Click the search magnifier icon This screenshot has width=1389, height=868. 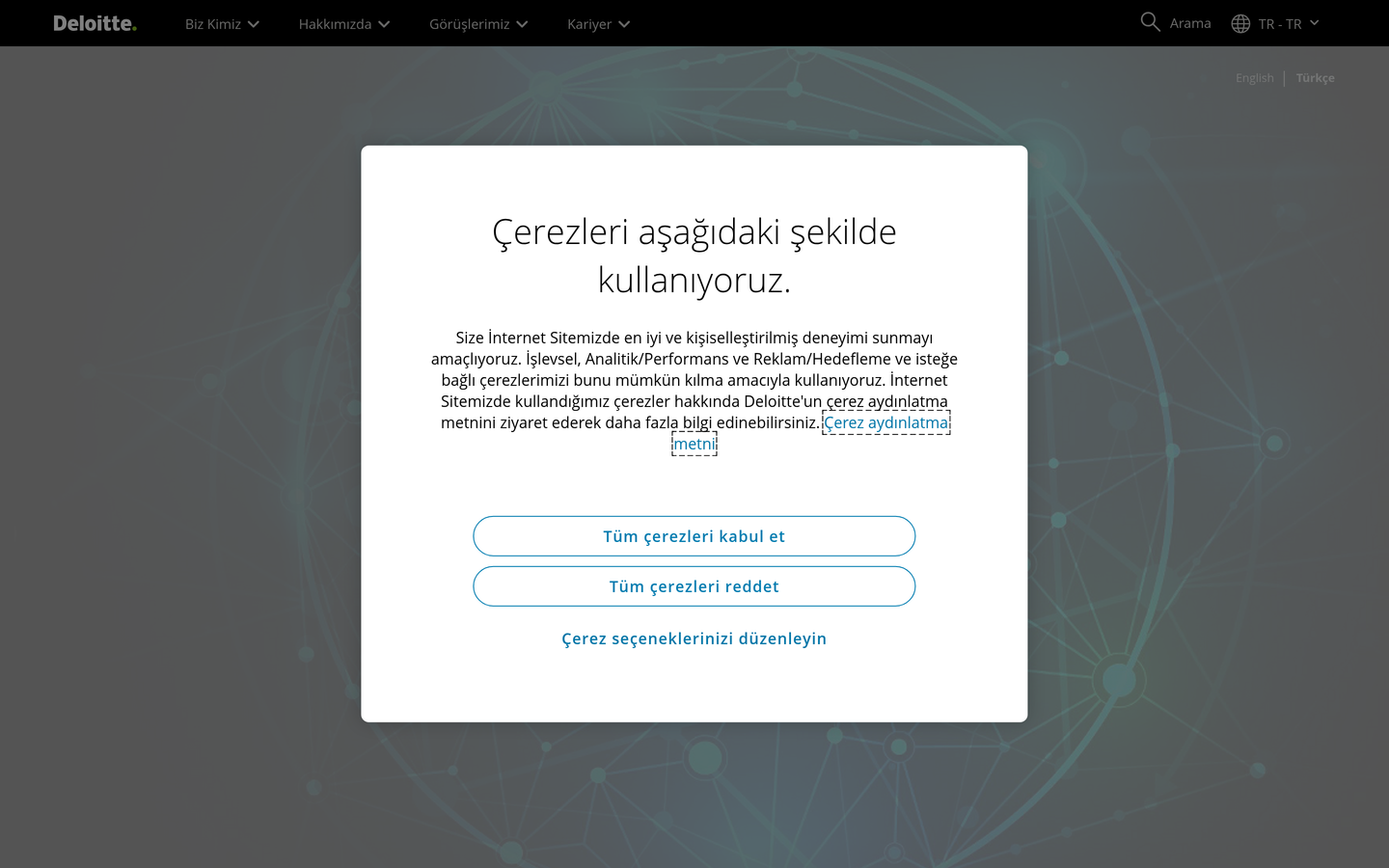(1150, 22)
